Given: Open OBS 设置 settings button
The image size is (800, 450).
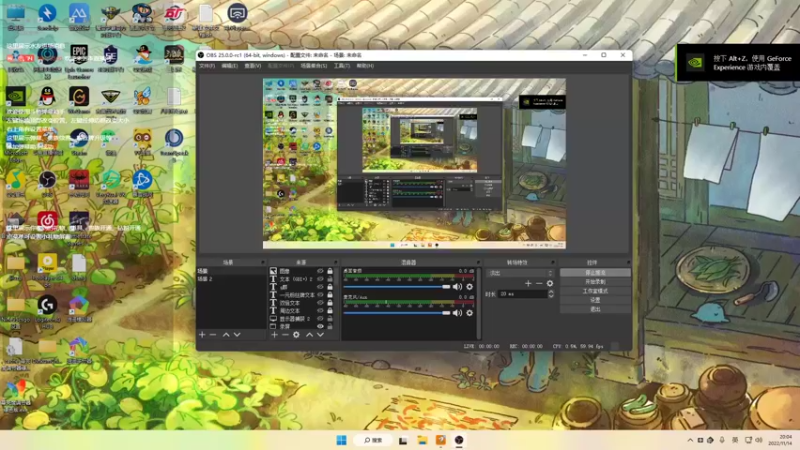Looking at the screenshot, I should (595, 300).
